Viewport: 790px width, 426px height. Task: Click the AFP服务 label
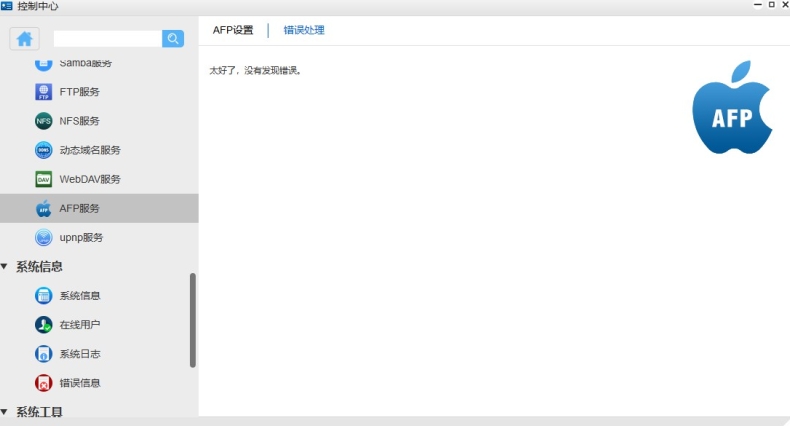coord(80,208)
